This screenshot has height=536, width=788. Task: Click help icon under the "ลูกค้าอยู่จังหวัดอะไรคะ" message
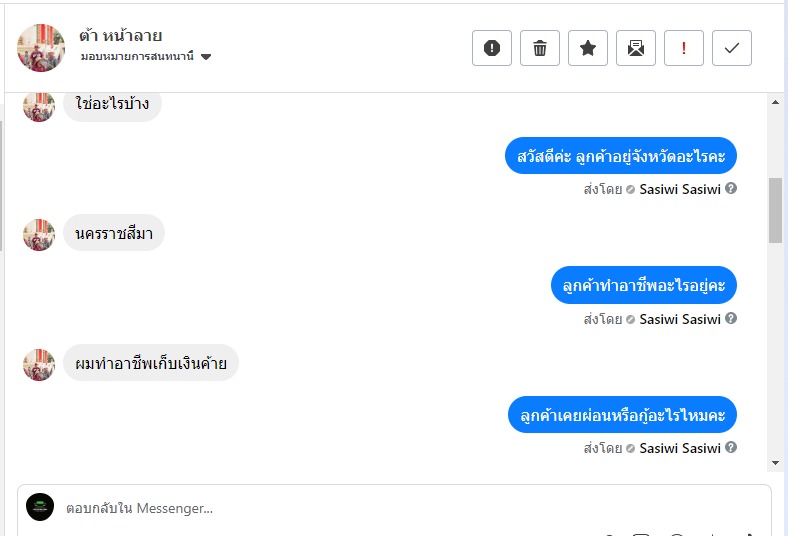pos(731,188)
